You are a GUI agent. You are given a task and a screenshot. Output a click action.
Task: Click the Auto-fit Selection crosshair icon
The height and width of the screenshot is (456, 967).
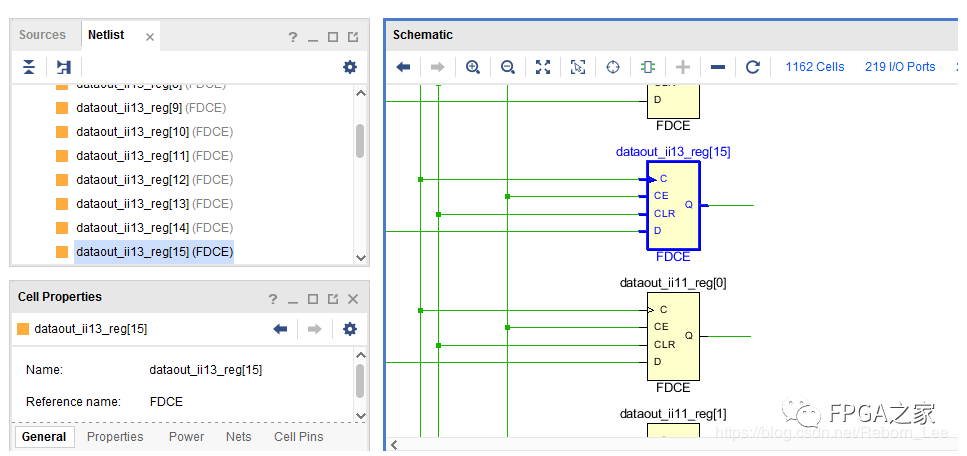613,67
